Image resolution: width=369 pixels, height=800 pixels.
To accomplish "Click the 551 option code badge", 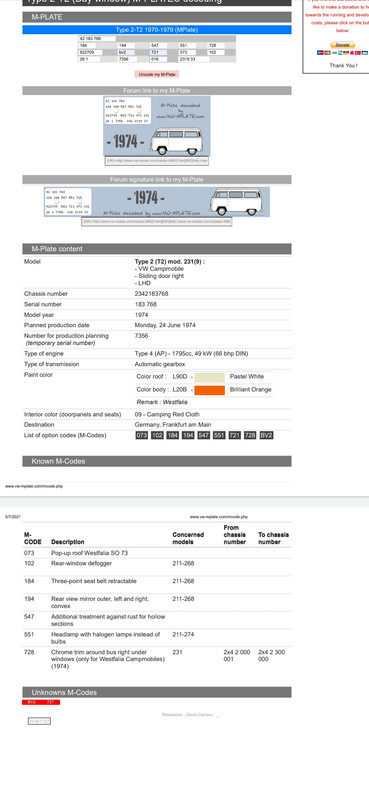I will (219, 436).
